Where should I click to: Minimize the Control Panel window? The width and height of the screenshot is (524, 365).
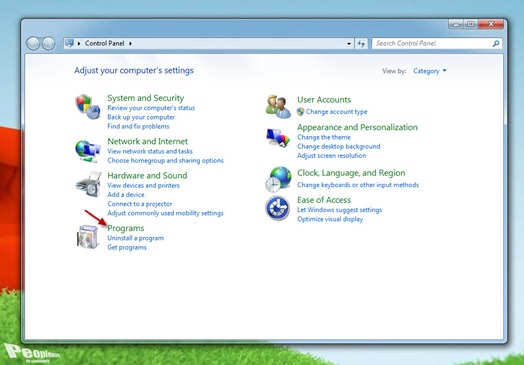456,24
